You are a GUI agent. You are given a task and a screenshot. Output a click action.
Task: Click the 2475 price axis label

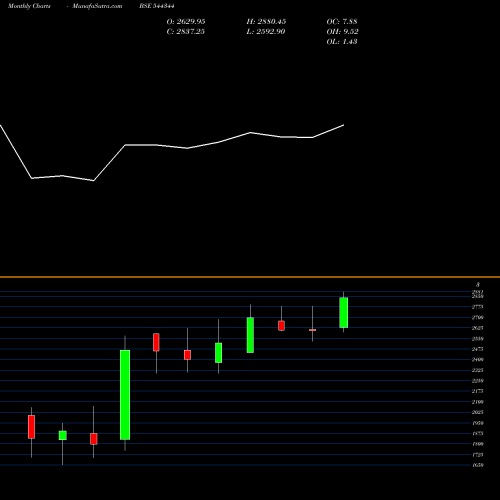pyautogui.click(x=478, y=349)
